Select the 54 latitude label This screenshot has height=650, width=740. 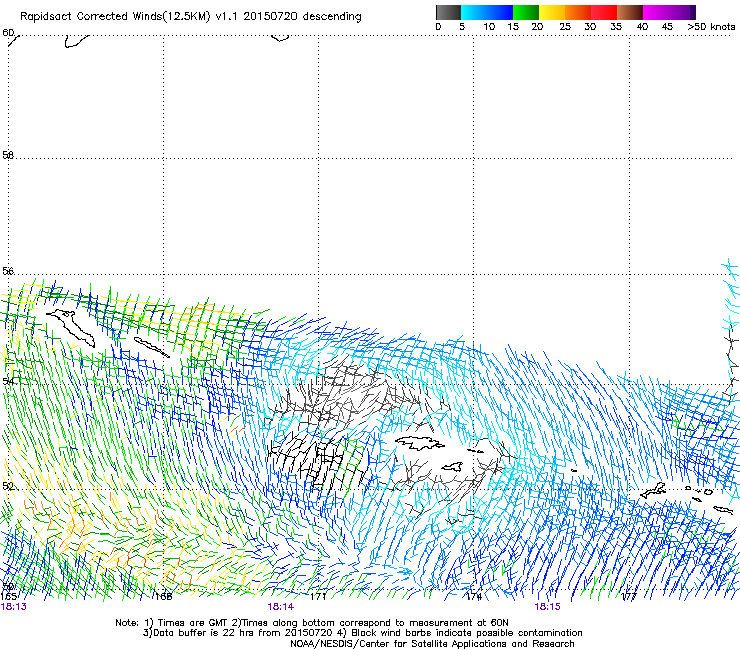8,380
